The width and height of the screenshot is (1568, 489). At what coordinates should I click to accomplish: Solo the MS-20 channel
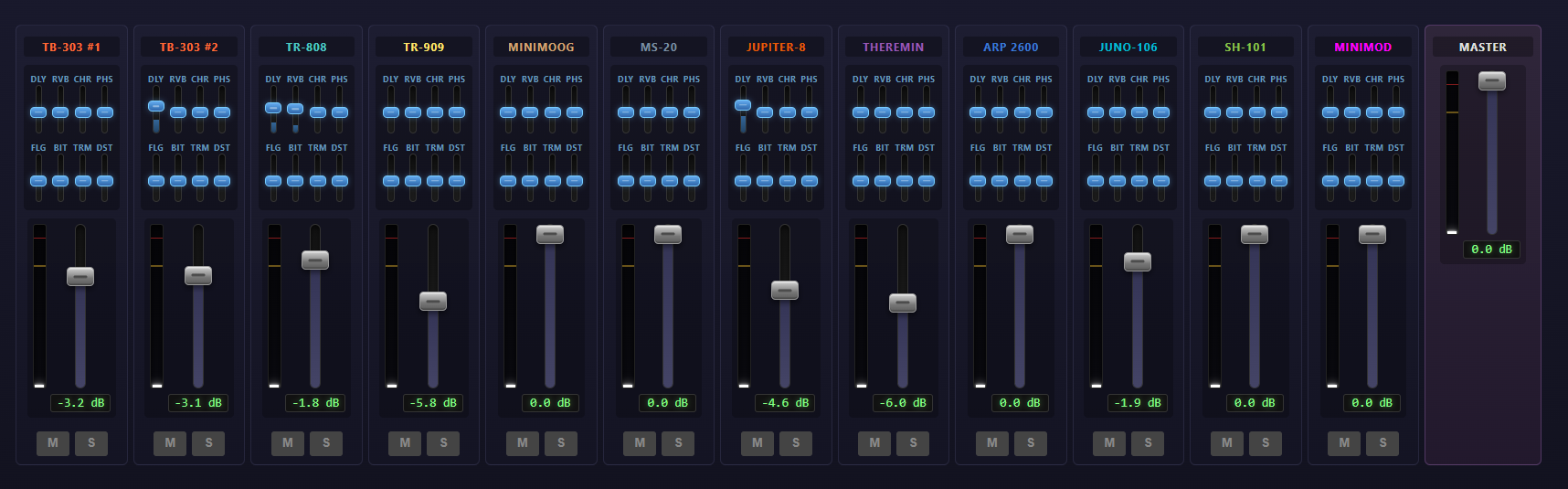click(x=678, y=443)
